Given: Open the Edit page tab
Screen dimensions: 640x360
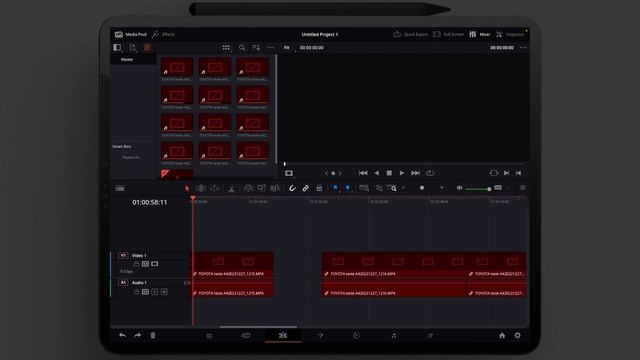Looking at the screenshot, I should click(x=283, y=336).
